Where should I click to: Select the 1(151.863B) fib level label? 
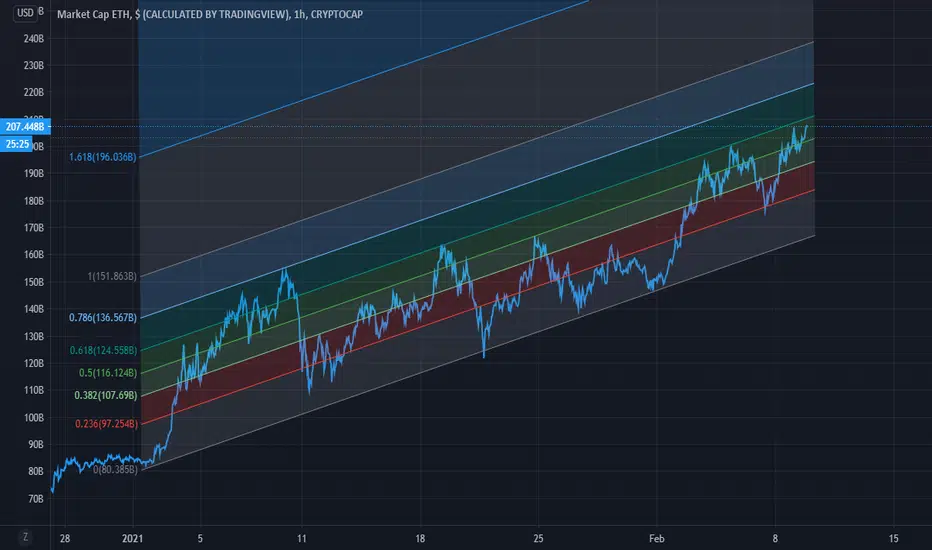click(x=112, y=276)
